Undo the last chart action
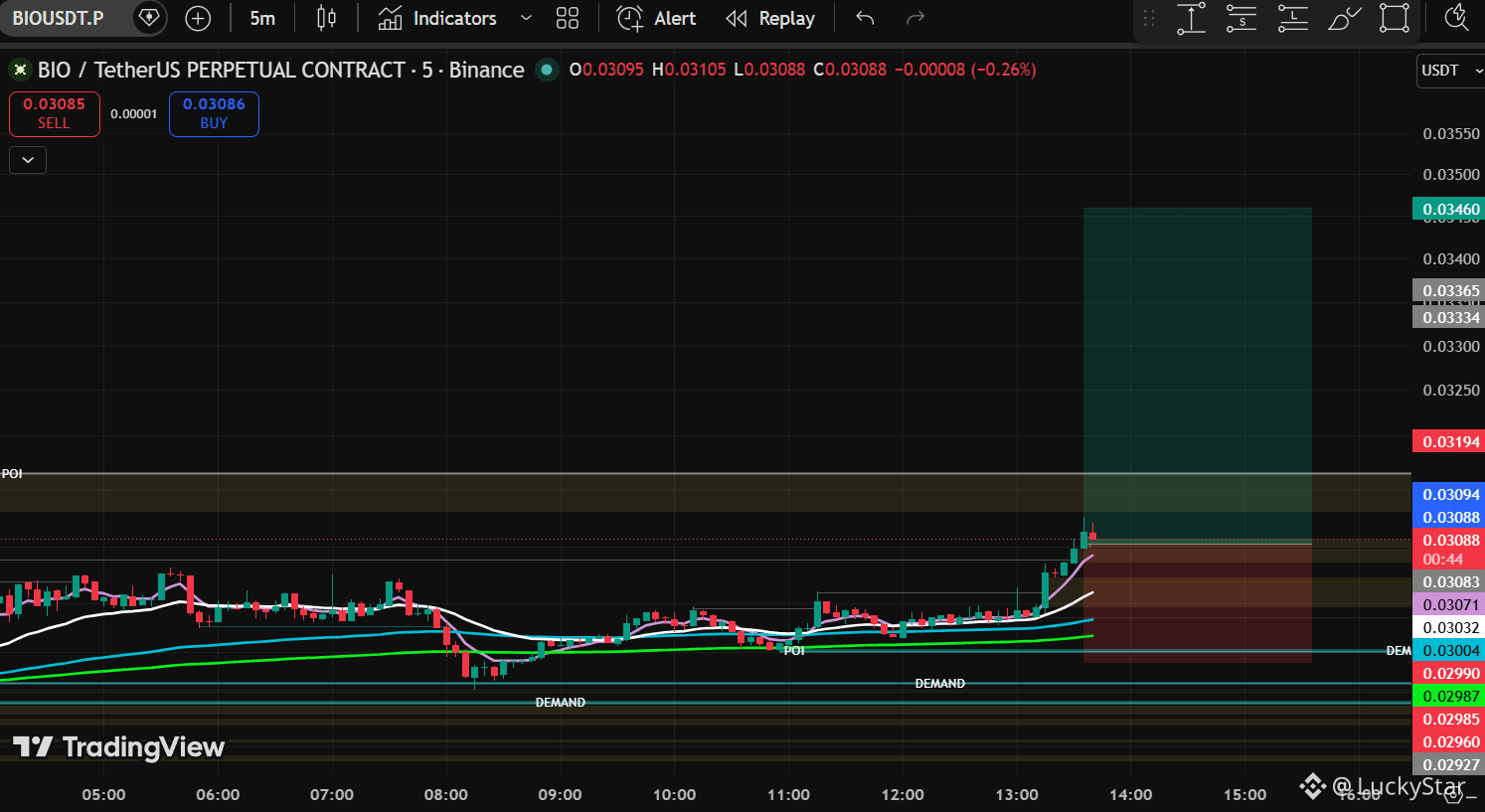Image resolution: width=1485 pixels, height=812 pixels. [865, 18]
